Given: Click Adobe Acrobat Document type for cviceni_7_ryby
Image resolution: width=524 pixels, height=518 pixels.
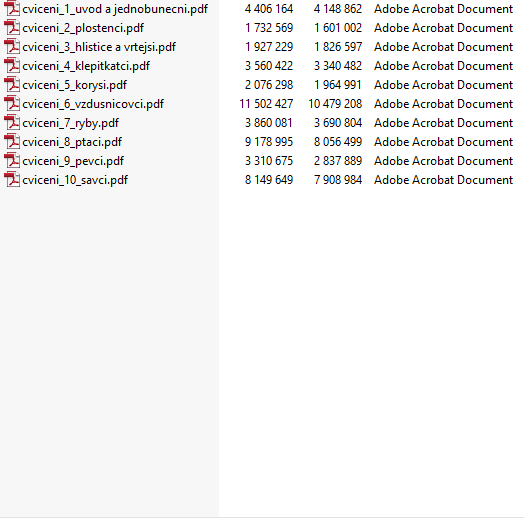Looking at the screenshot, I should [x=443, y=123].
